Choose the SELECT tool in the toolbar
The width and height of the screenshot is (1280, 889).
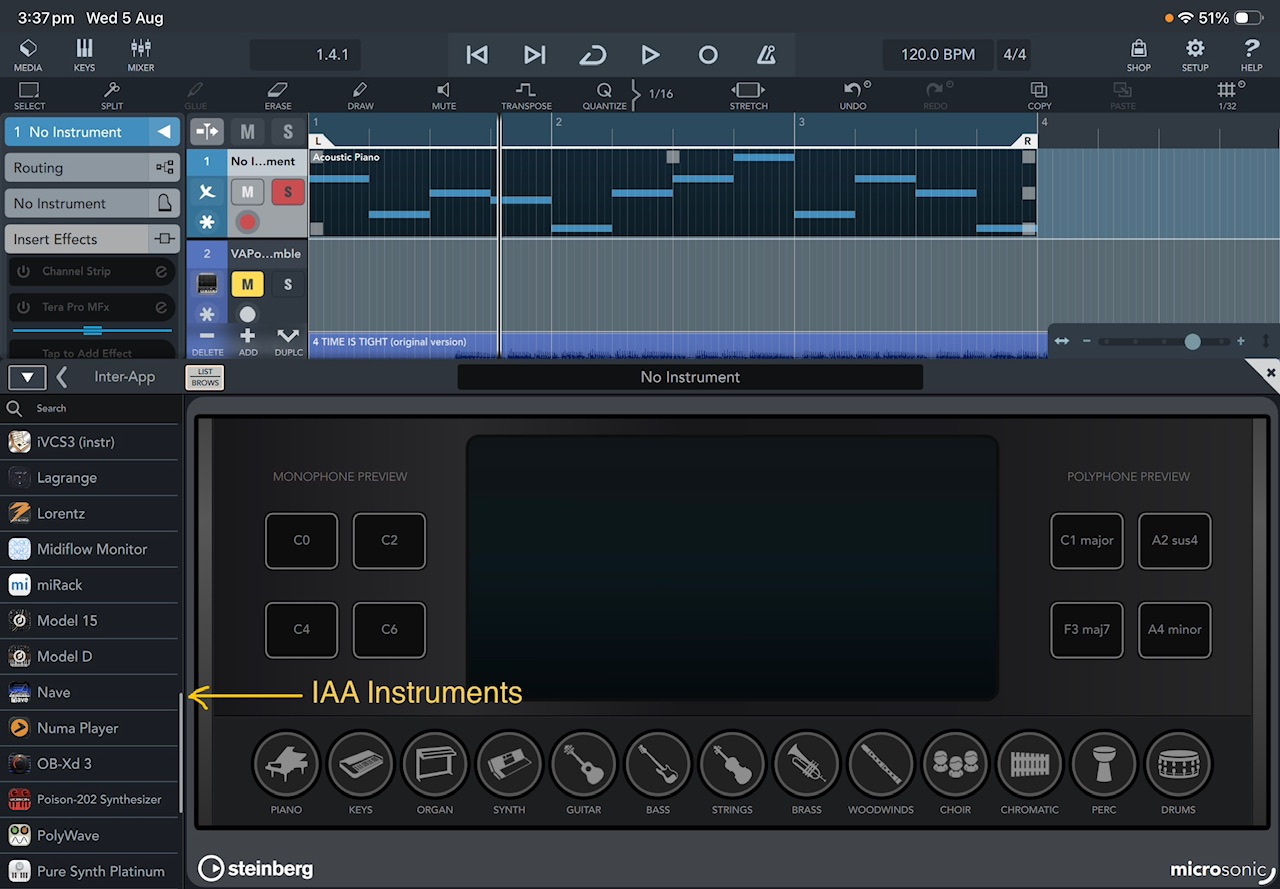click(29, 95)
